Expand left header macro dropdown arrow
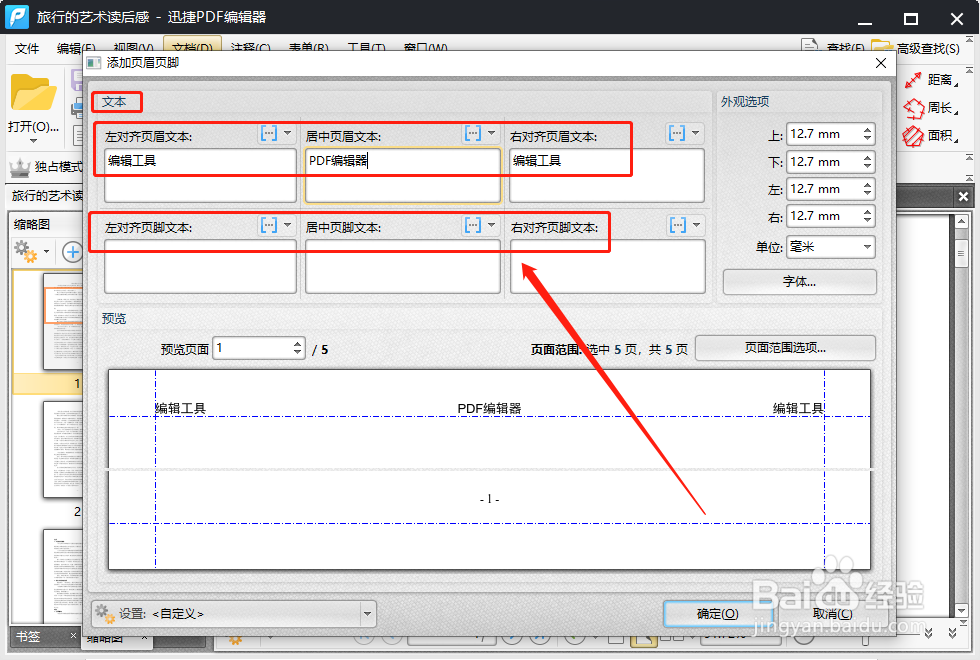This screenshot has height=660, width=980. [x=288, y=133]
